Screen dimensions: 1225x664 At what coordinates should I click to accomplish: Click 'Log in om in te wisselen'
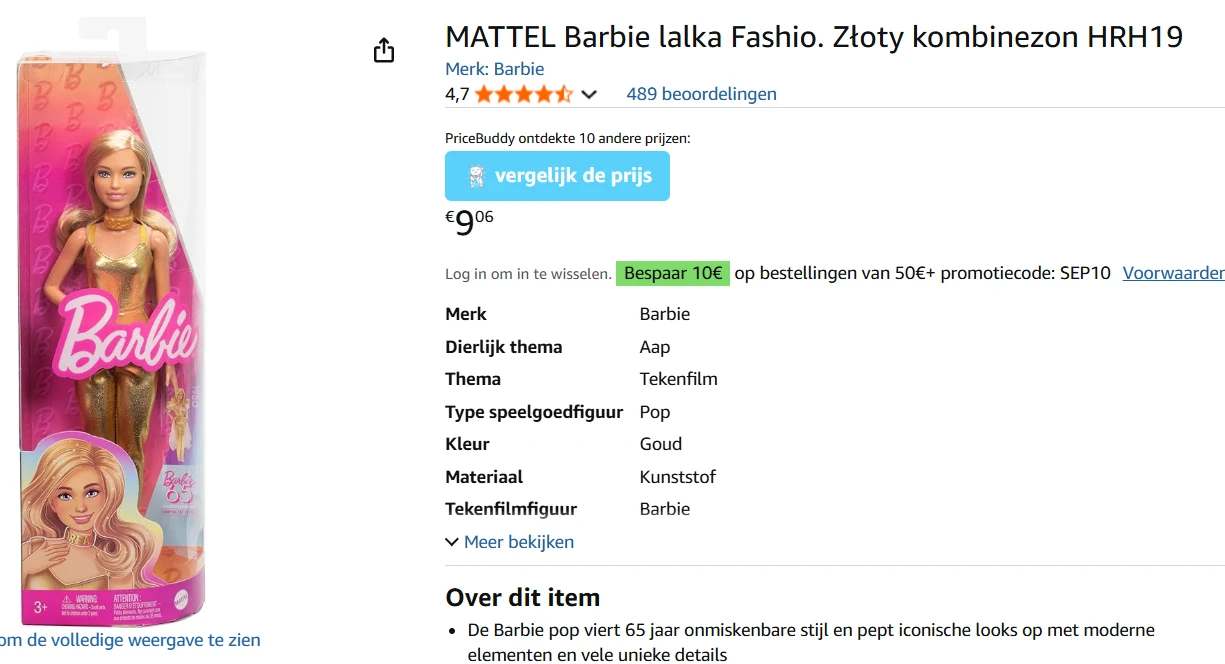coord(526,272)
